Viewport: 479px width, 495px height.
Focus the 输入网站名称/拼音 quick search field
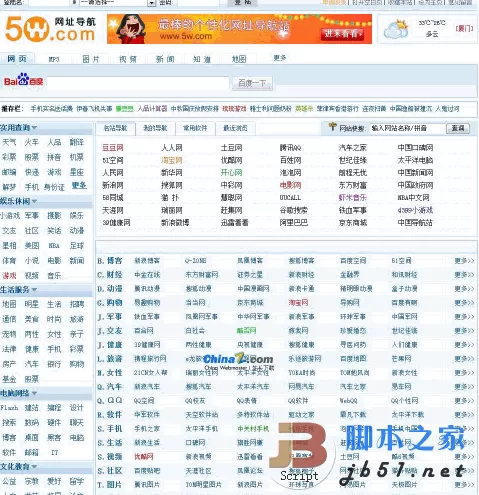tap(408, 128)
